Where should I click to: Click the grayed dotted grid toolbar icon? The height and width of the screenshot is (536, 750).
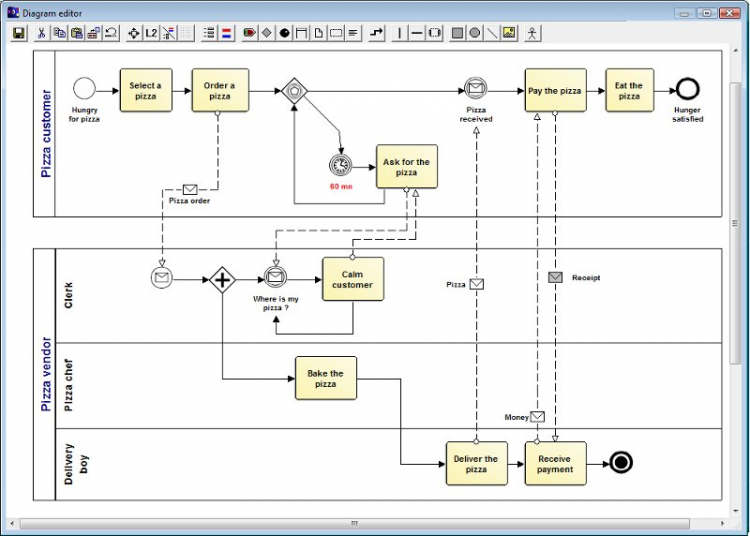(x=186, y=33)
